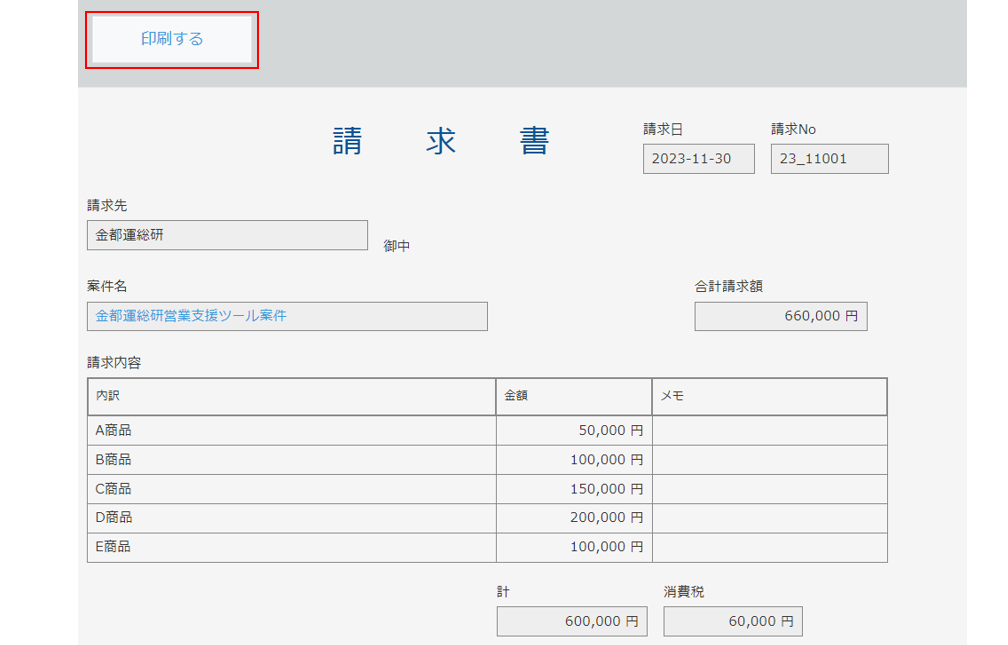
Task: Select the D商品 row name cell
Action: point(291,518)
